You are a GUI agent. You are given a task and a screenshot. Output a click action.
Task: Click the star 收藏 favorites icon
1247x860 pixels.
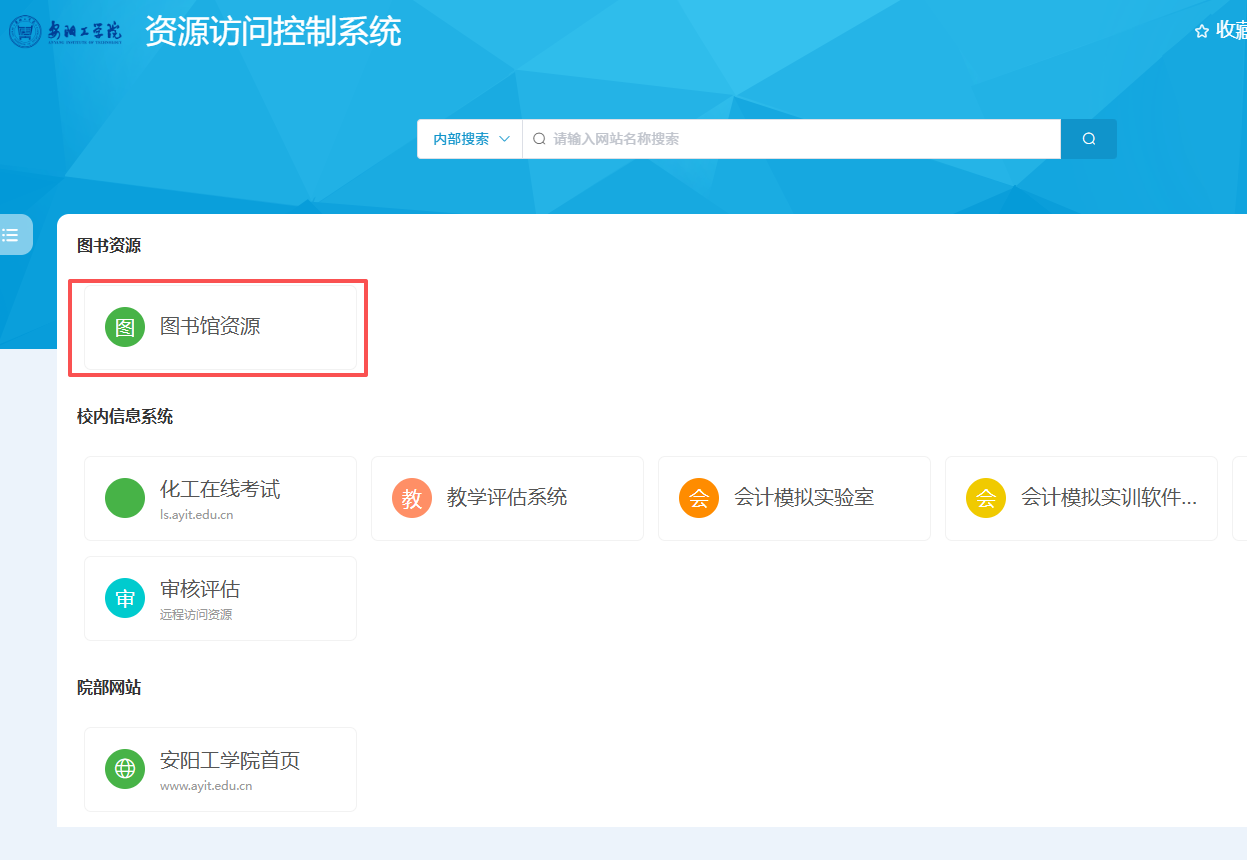pos(1202,32)
